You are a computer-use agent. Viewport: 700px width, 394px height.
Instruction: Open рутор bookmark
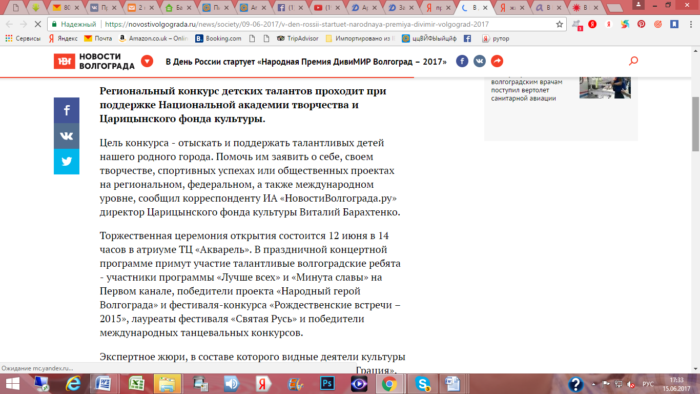[496, 39]
